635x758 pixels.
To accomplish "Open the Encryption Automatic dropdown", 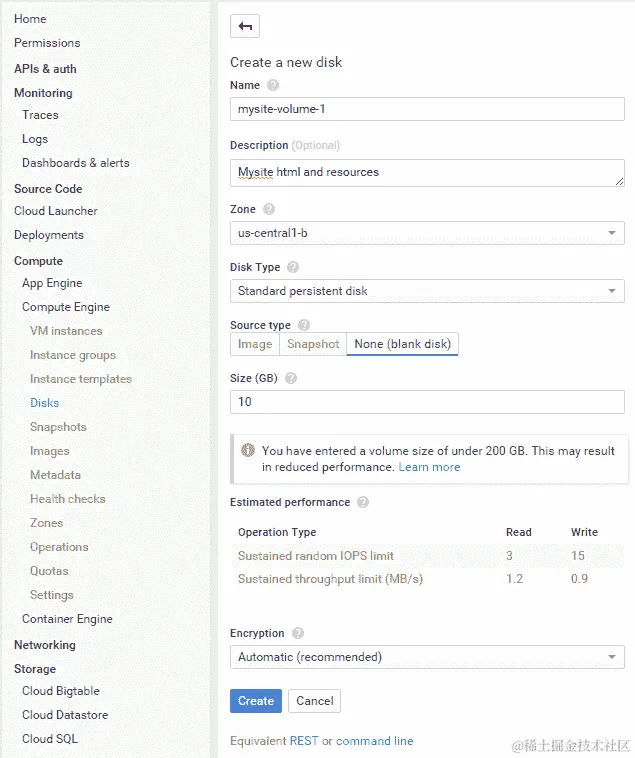I will (x=427, y=657).
